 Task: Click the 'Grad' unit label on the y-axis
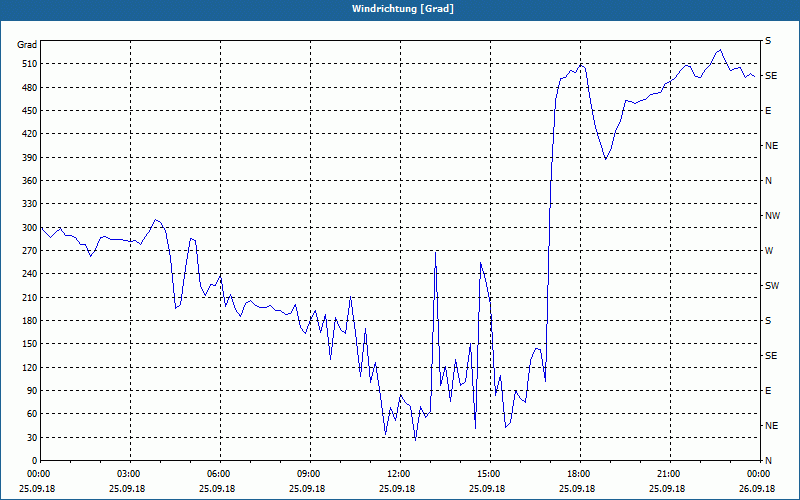pyautogui.click(x=27, y=45)
